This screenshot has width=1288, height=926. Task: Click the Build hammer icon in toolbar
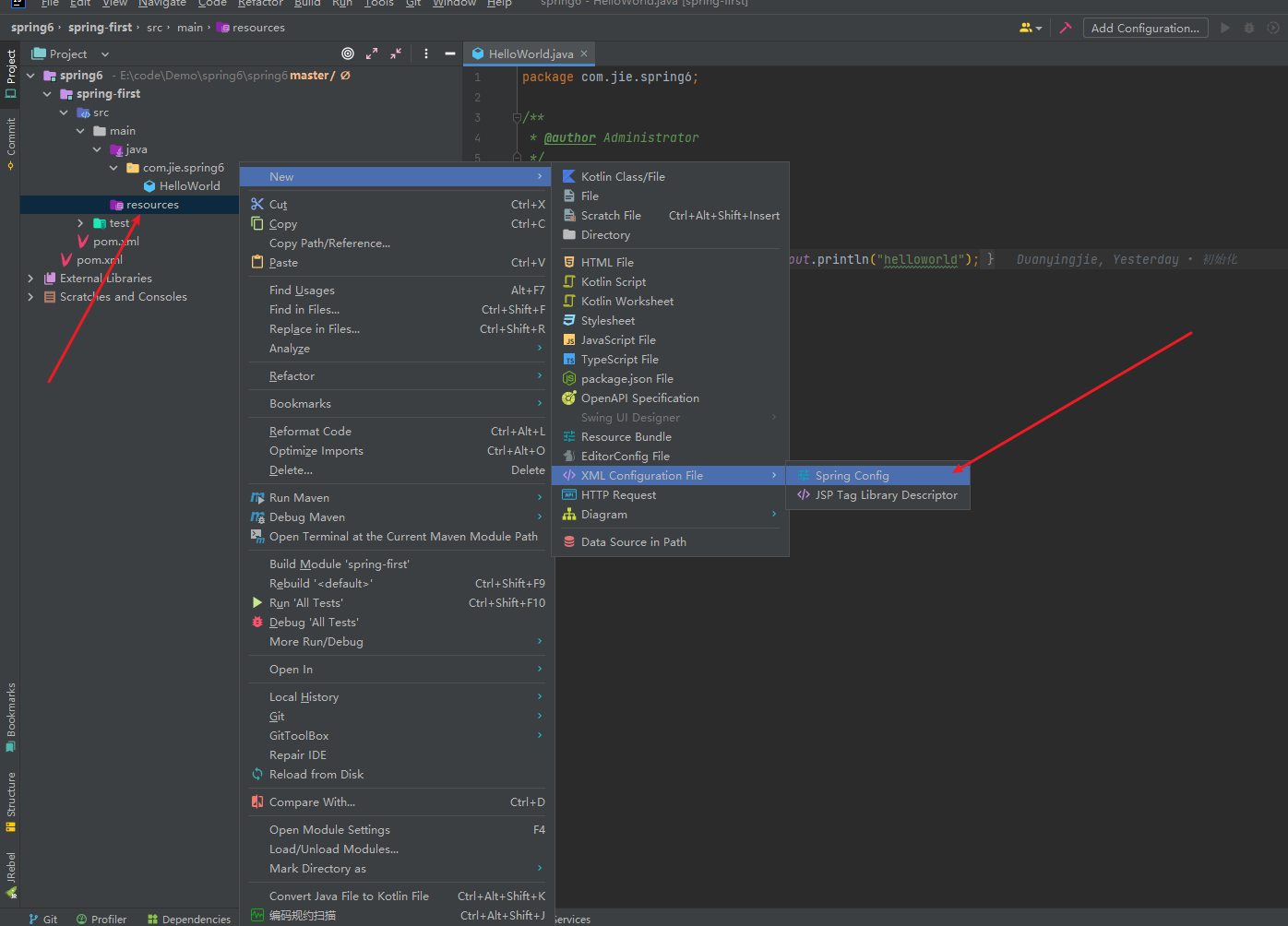[1066, 28]
